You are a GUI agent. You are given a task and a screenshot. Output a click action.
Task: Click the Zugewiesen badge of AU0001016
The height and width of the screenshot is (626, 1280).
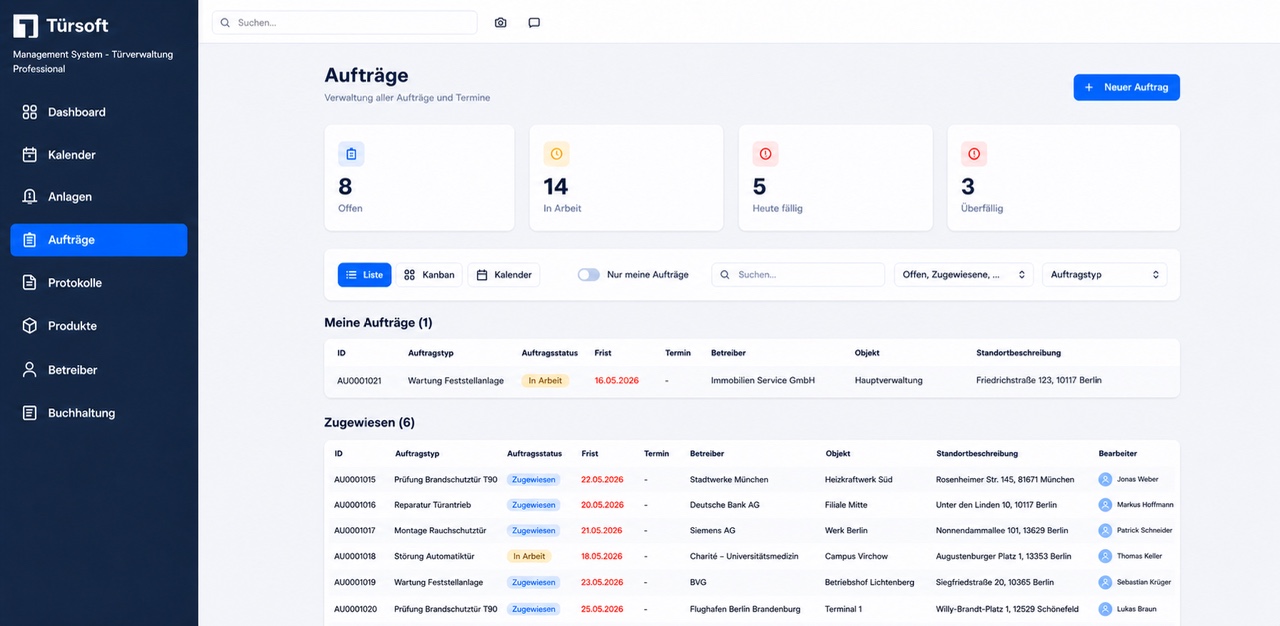pyautogui.click(x=533, y=505)
